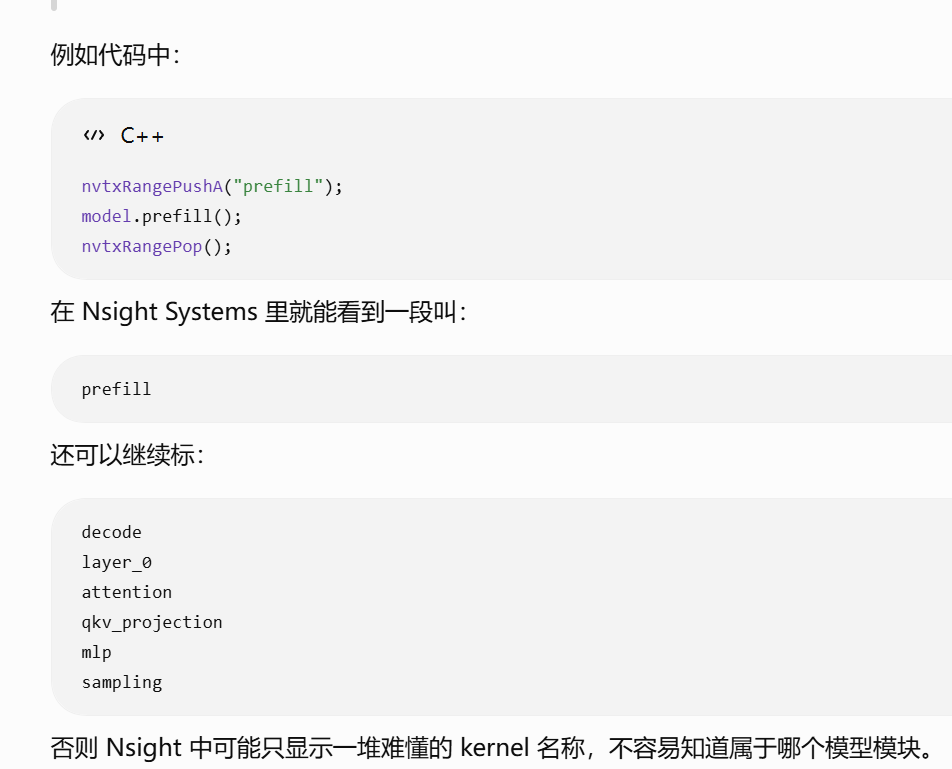The height and width of the screenshot is (769, 952).
Task: Click the gray quote bar in the top corner
Action: pos(53,5)
